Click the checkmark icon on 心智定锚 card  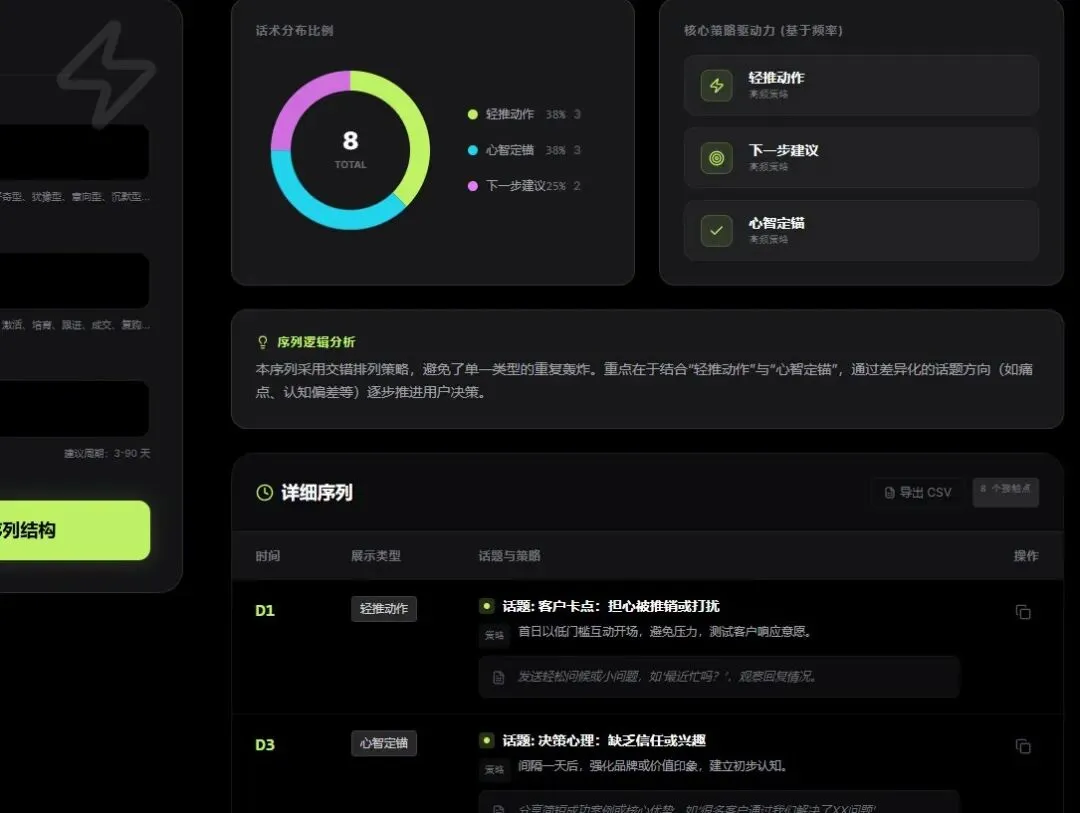click(x=716, y=230)
